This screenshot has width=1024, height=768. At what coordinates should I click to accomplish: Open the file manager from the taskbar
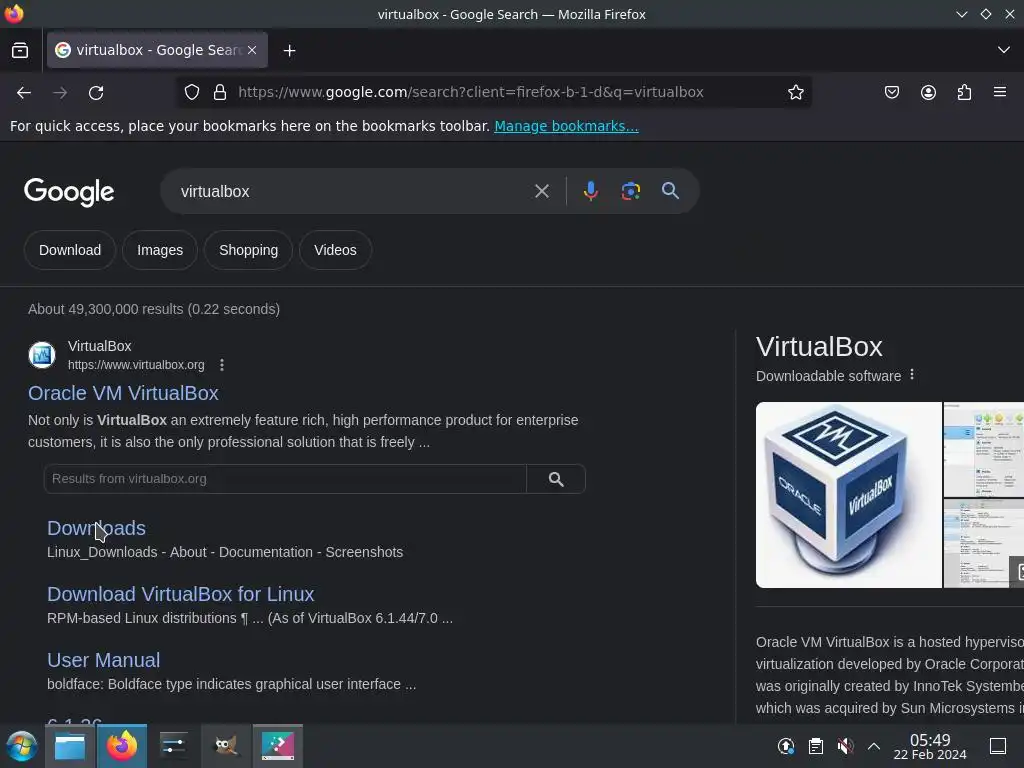(x=70, y=746)
